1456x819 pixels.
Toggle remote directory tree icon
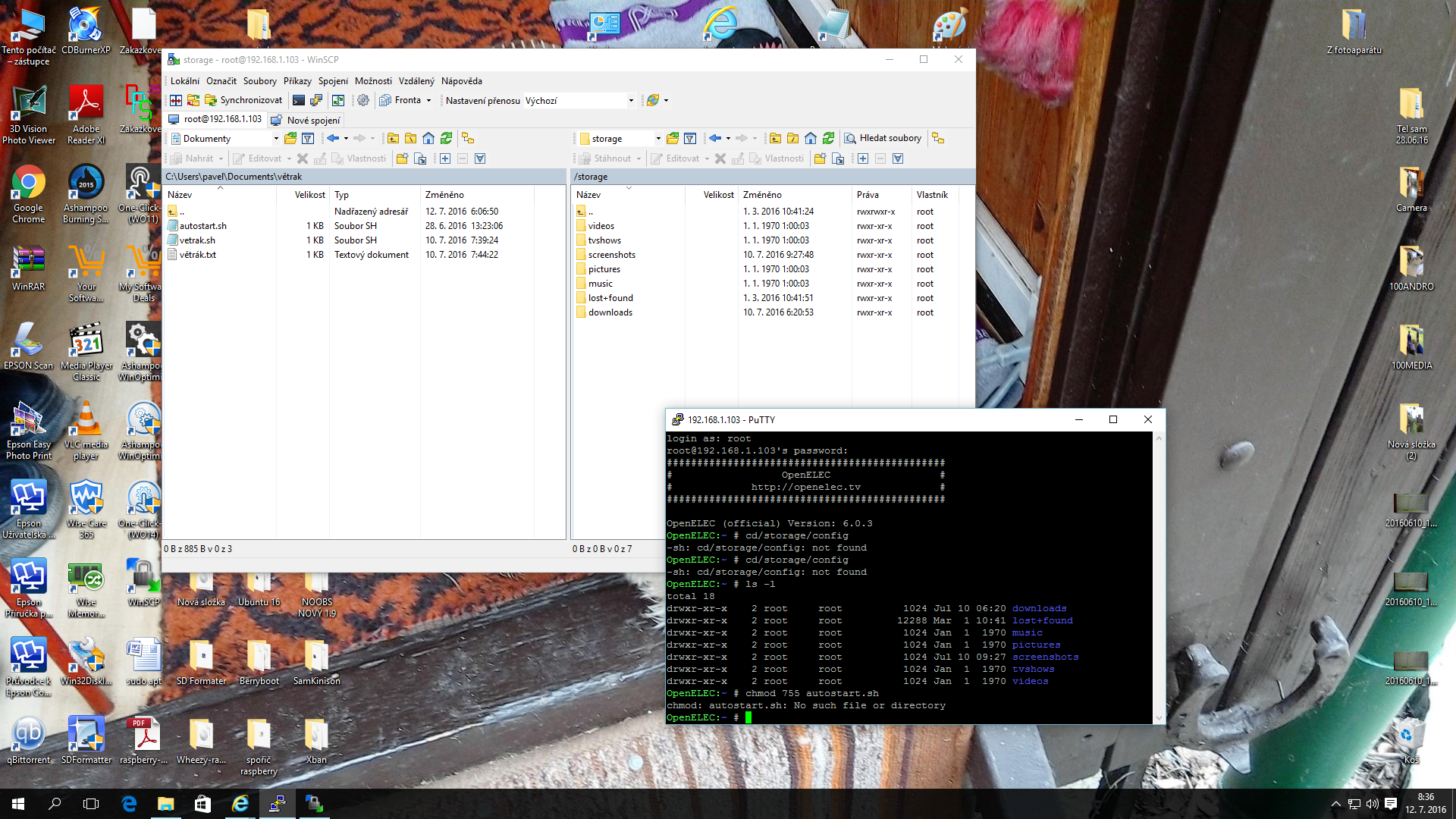coord(938,138)
